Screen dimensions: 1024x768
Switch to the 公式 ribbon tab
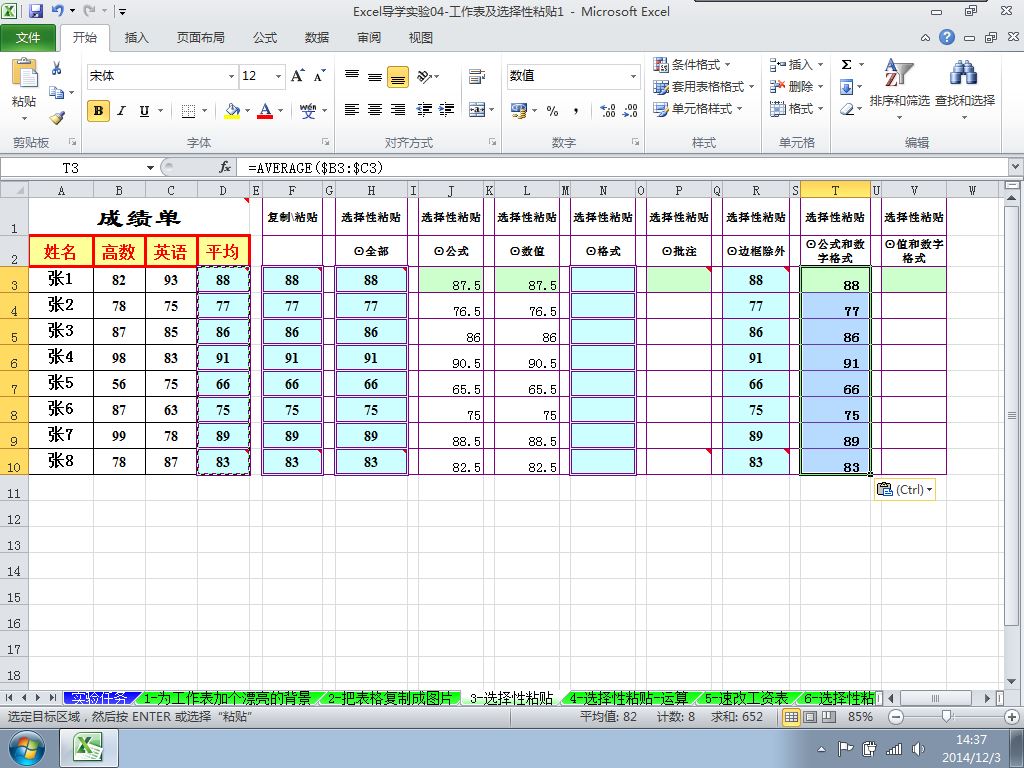265,38
